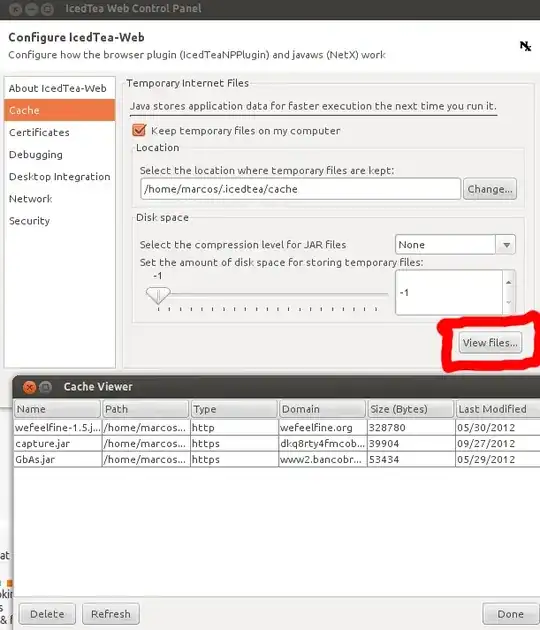
Task: Delete the selected cache entry
Action: point(47,614)
